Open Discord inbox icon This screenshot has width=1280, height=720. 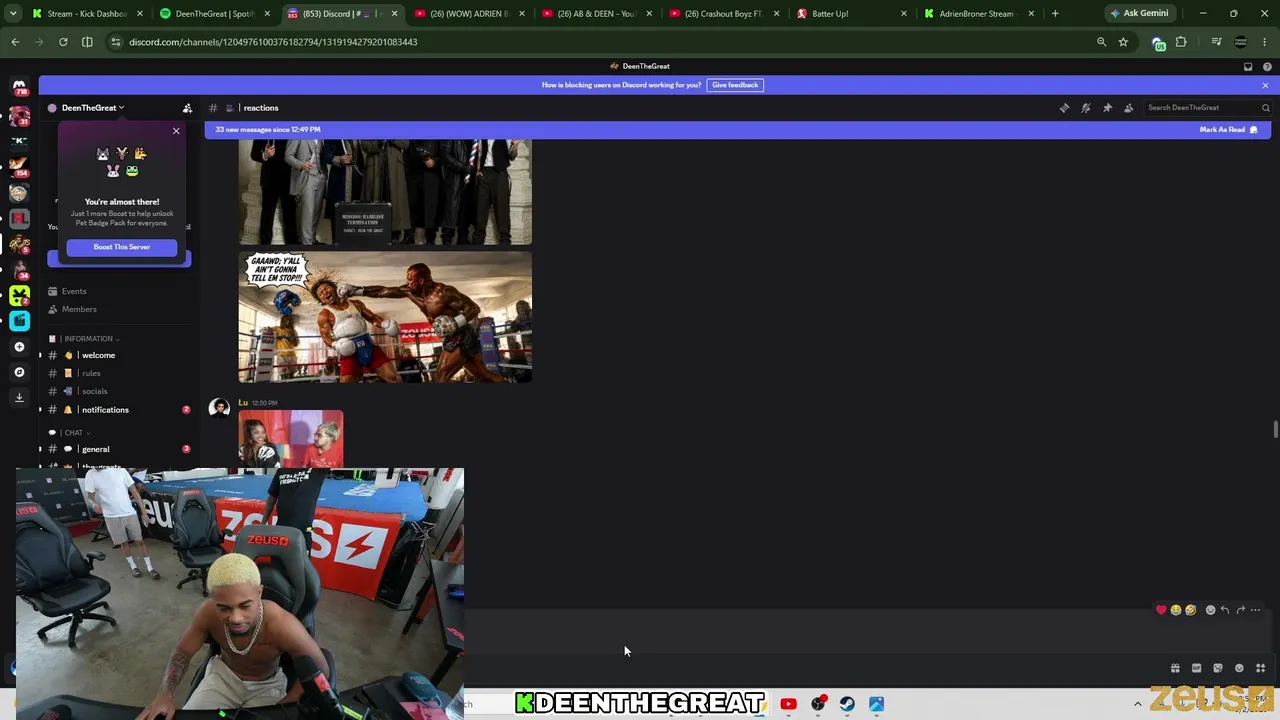point(1248,67)
